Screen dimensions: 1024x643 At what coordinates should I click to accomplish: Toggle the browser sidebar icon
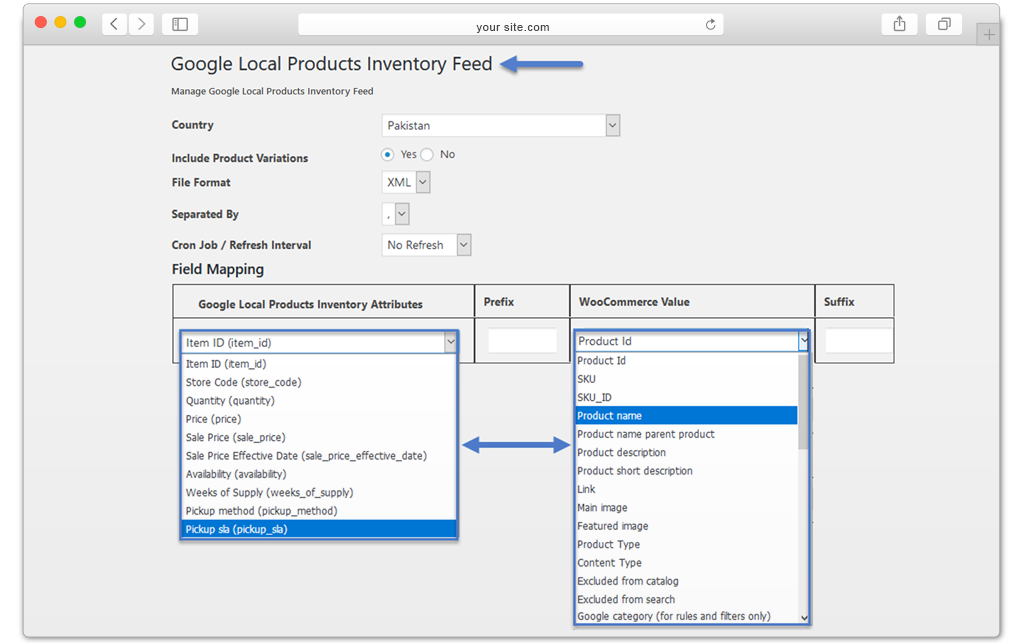tap(180, 24)
